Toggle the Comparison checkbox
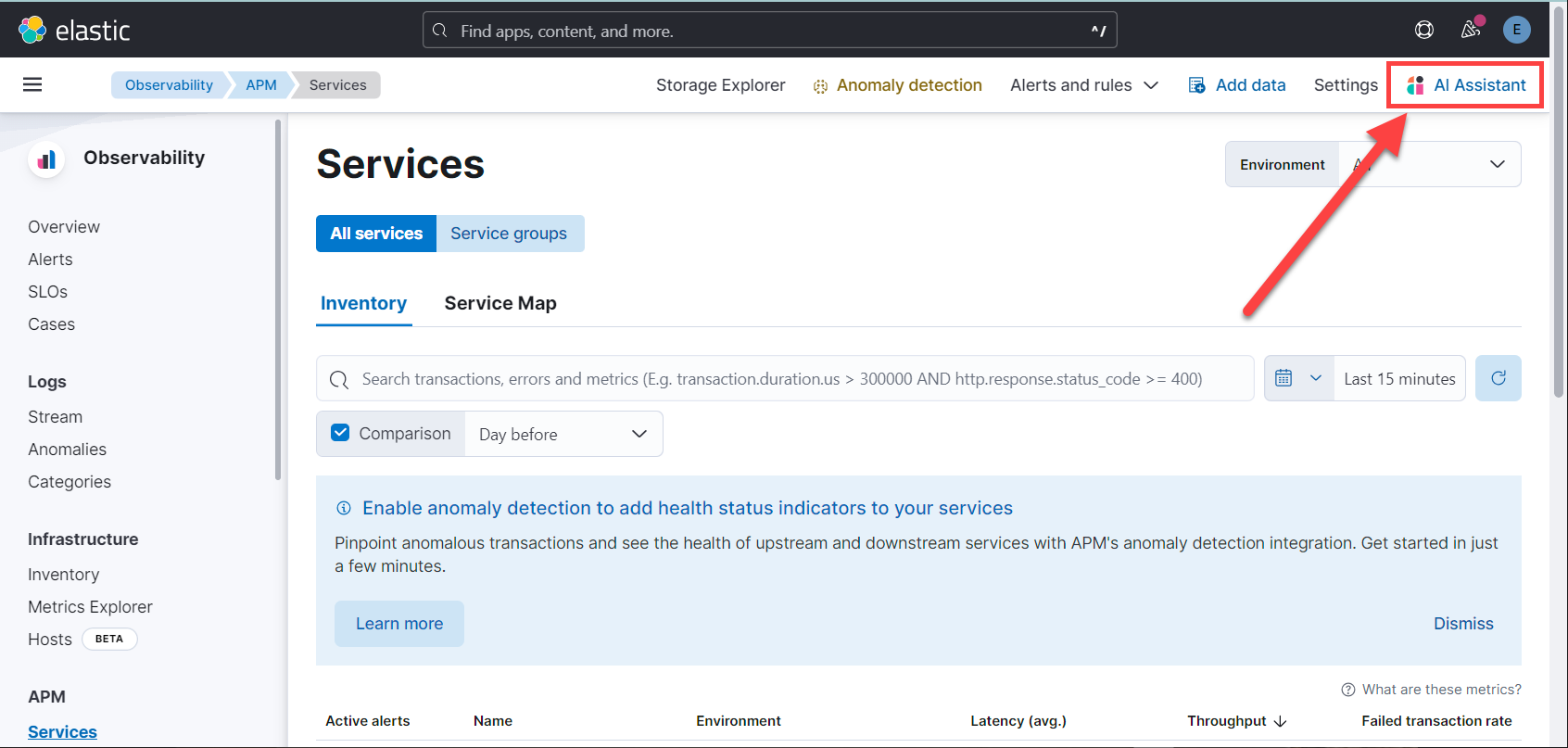 [341, 433]
